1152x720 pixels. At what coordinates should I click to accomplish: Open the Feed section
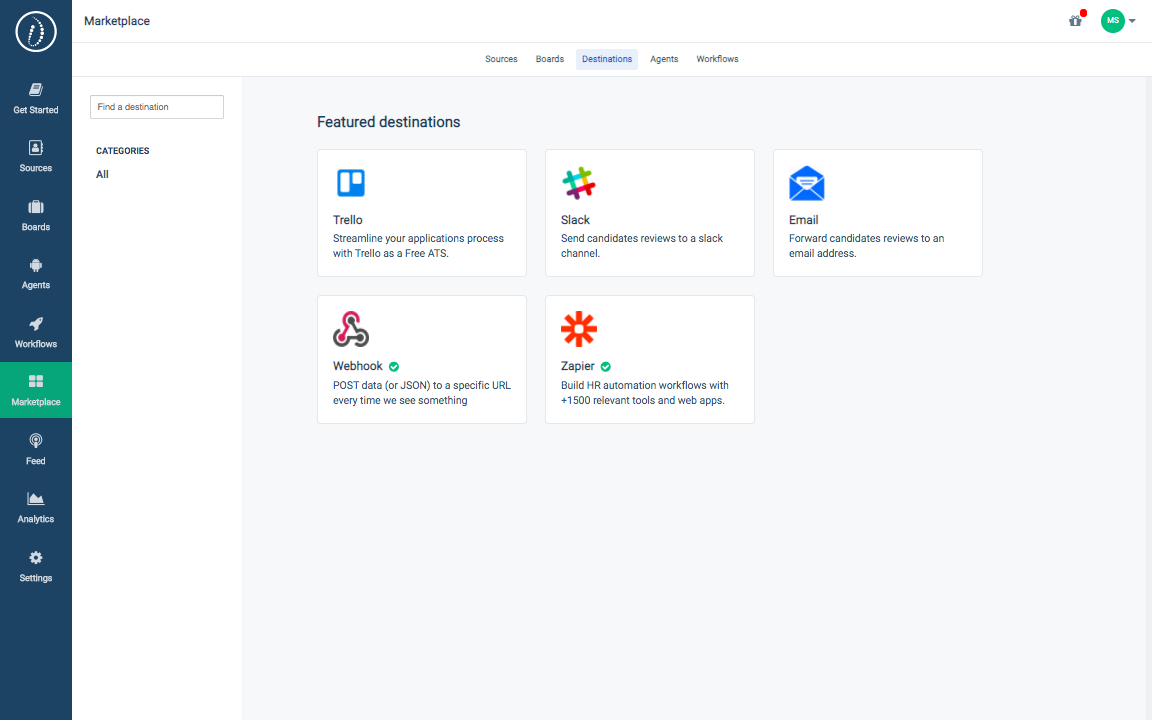coord(35,449)
